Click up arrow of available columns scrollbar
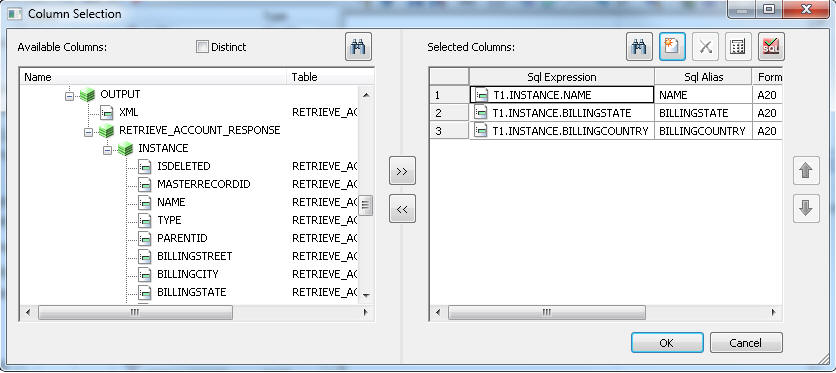This screenshot has width=836, height=373. coord(366,95)
